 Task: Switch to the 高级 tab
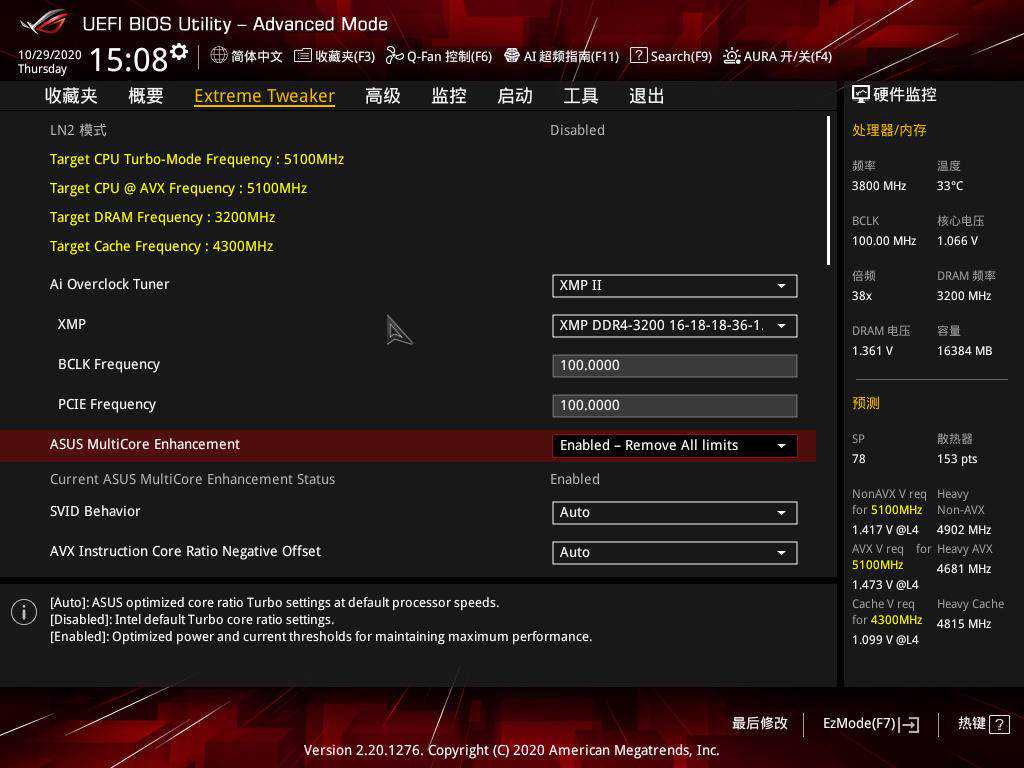(382, 96)
